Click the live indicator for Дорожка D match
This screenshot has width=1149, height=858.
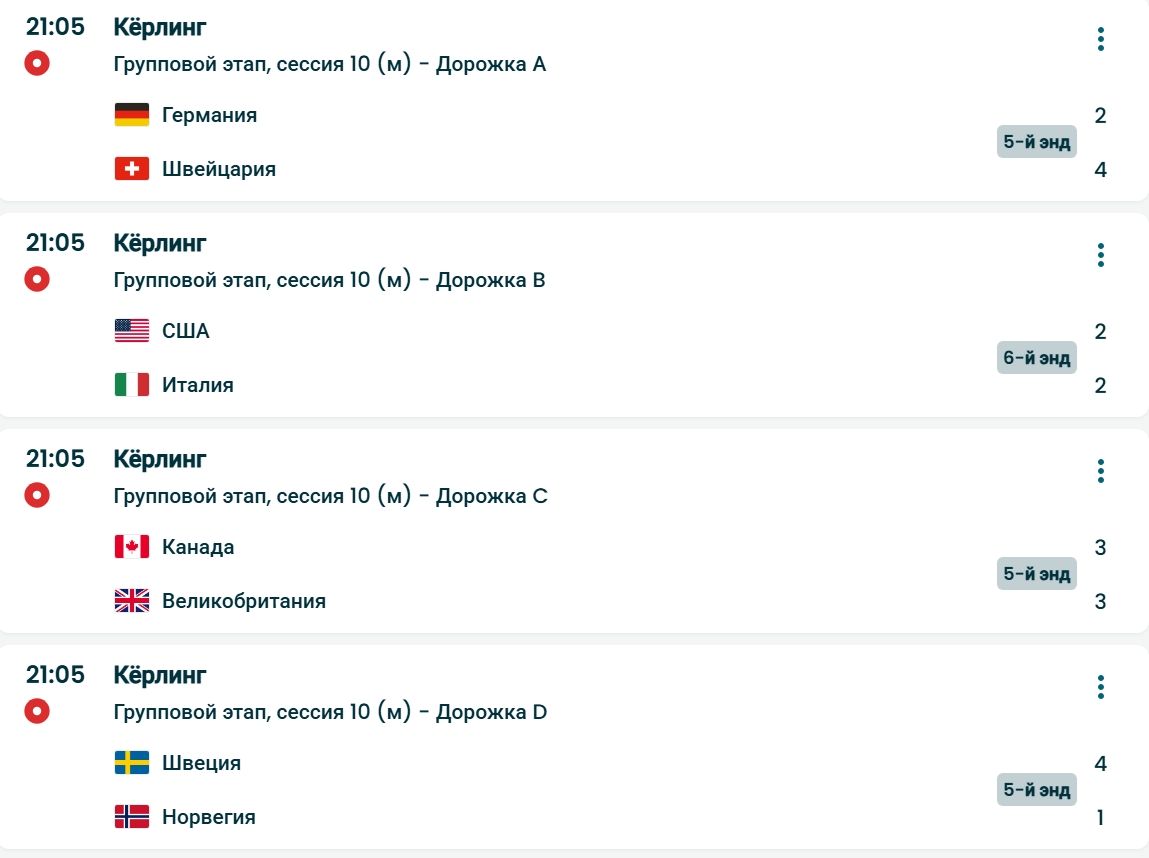pos(37,711)
